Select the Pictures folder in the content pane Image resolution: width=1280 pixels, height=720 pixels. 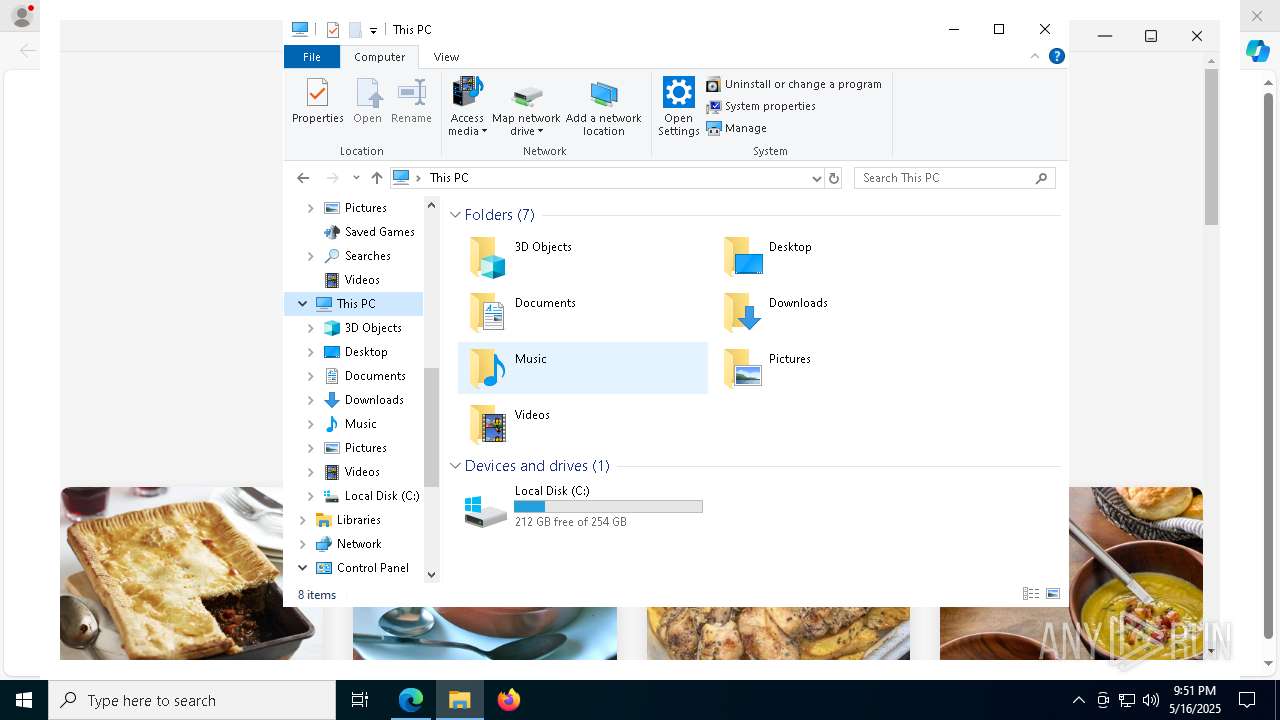pyautogui.click(x=836, y=368)
